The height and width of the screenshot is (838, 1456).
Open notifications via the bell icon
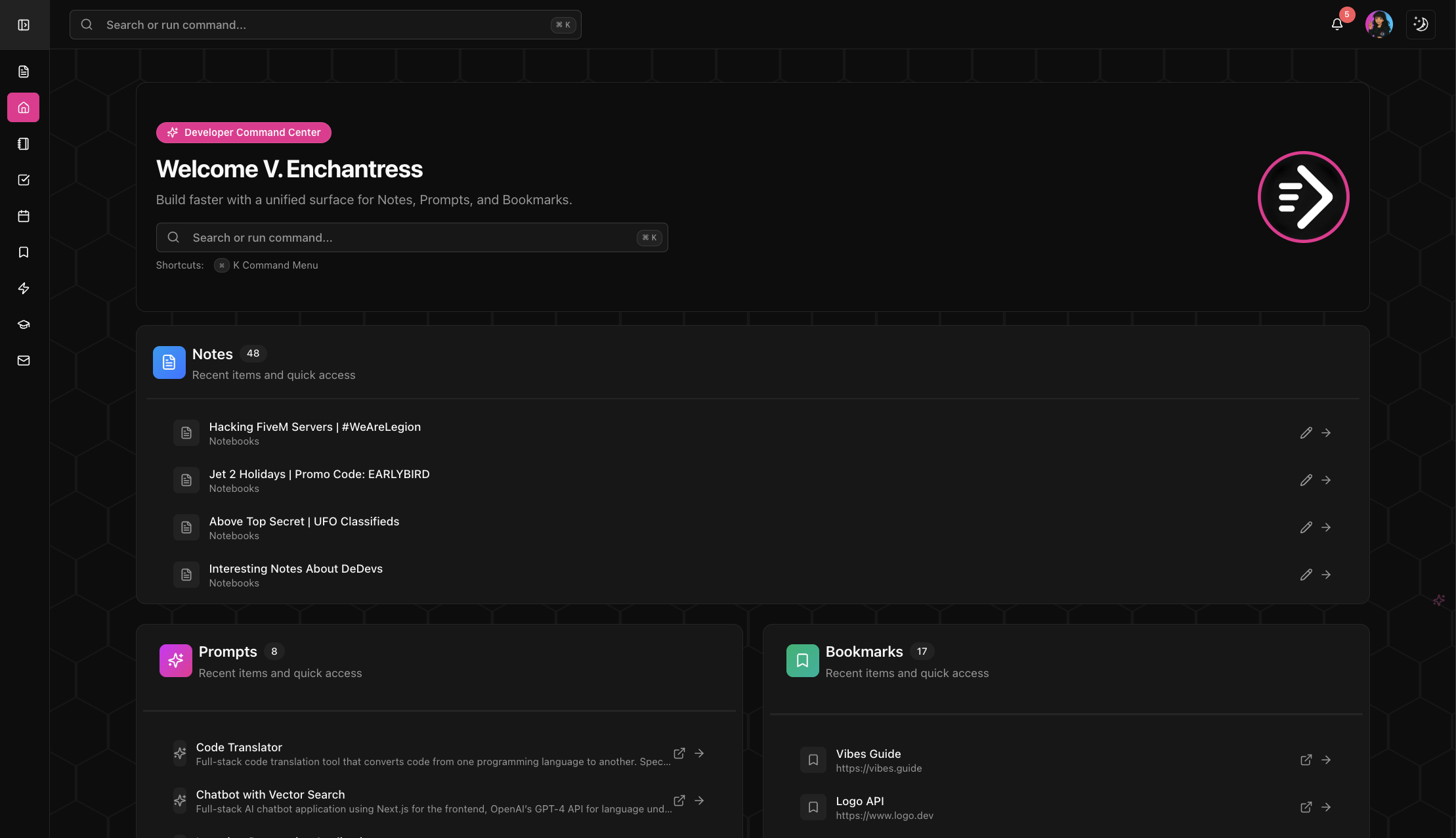point(1338,24)
